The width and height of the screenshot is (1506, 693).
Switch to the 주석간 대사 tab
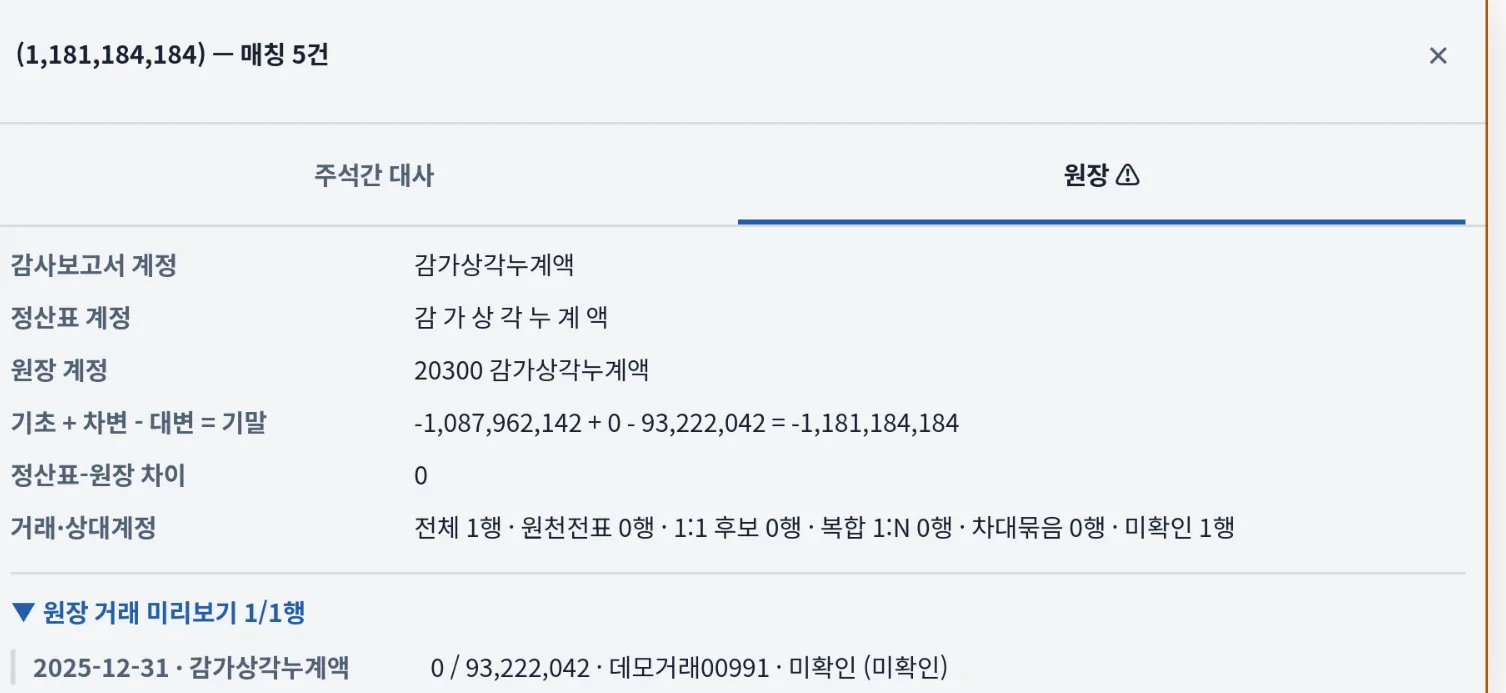[374, 176]
